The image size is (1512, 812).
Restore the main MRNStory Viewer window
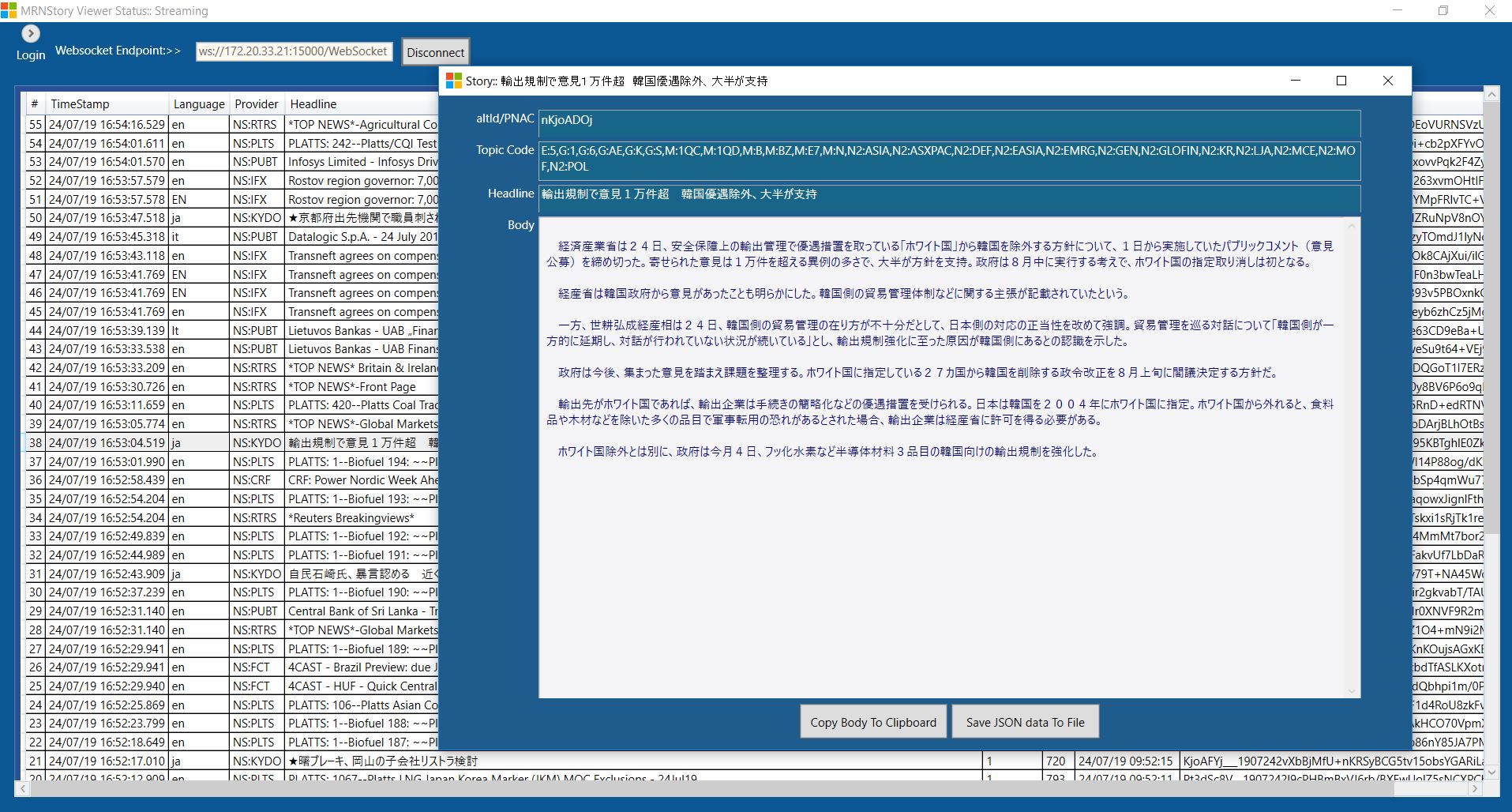(x=1443, y=10)
